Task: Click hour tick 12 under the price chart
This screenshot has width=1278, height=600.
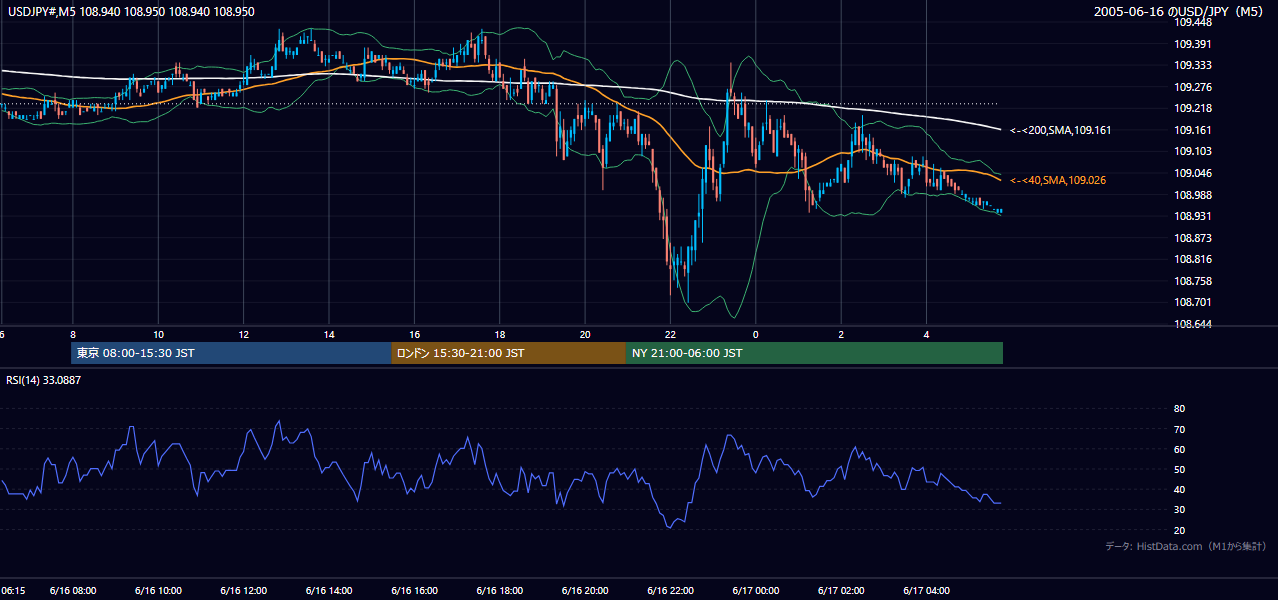Action: tap(243, 335)
